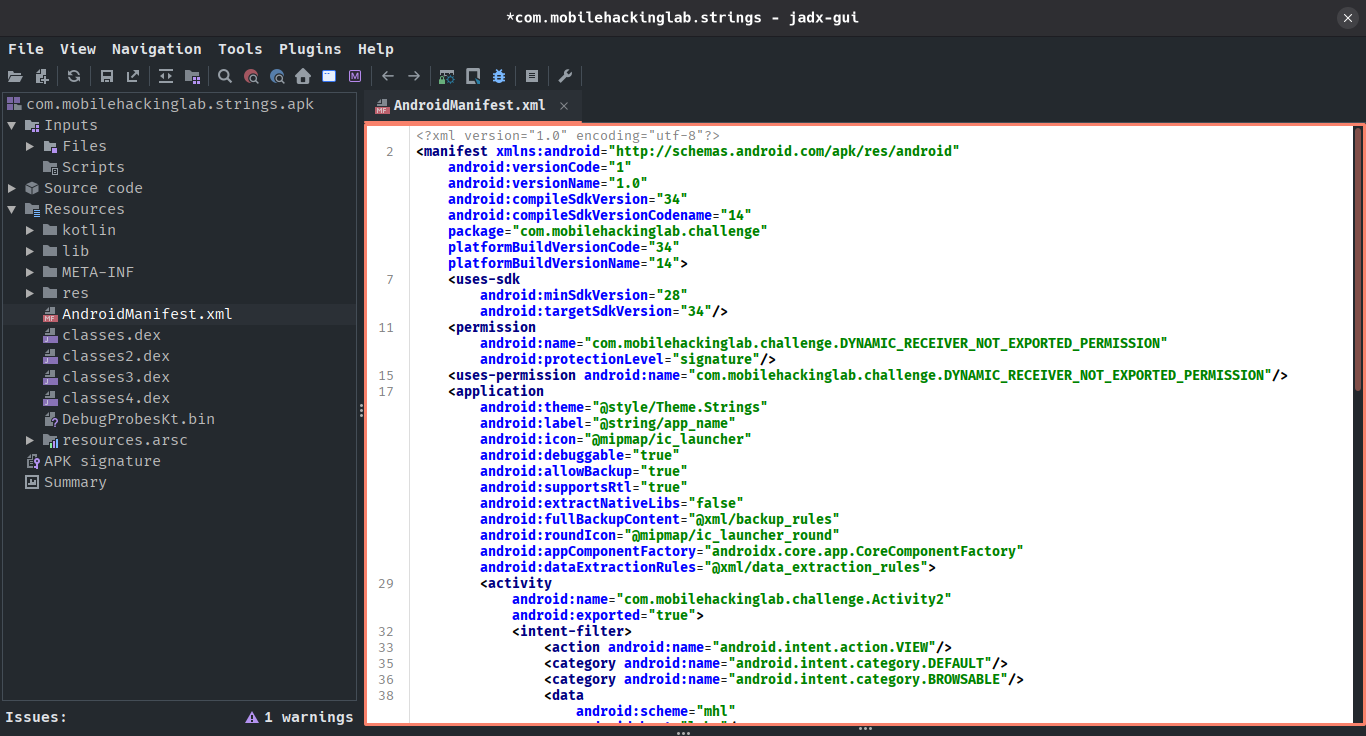This screenshot has height=736, width=1366.
Task: Close the AndroidManifest.xml tab
Action: 564,105
